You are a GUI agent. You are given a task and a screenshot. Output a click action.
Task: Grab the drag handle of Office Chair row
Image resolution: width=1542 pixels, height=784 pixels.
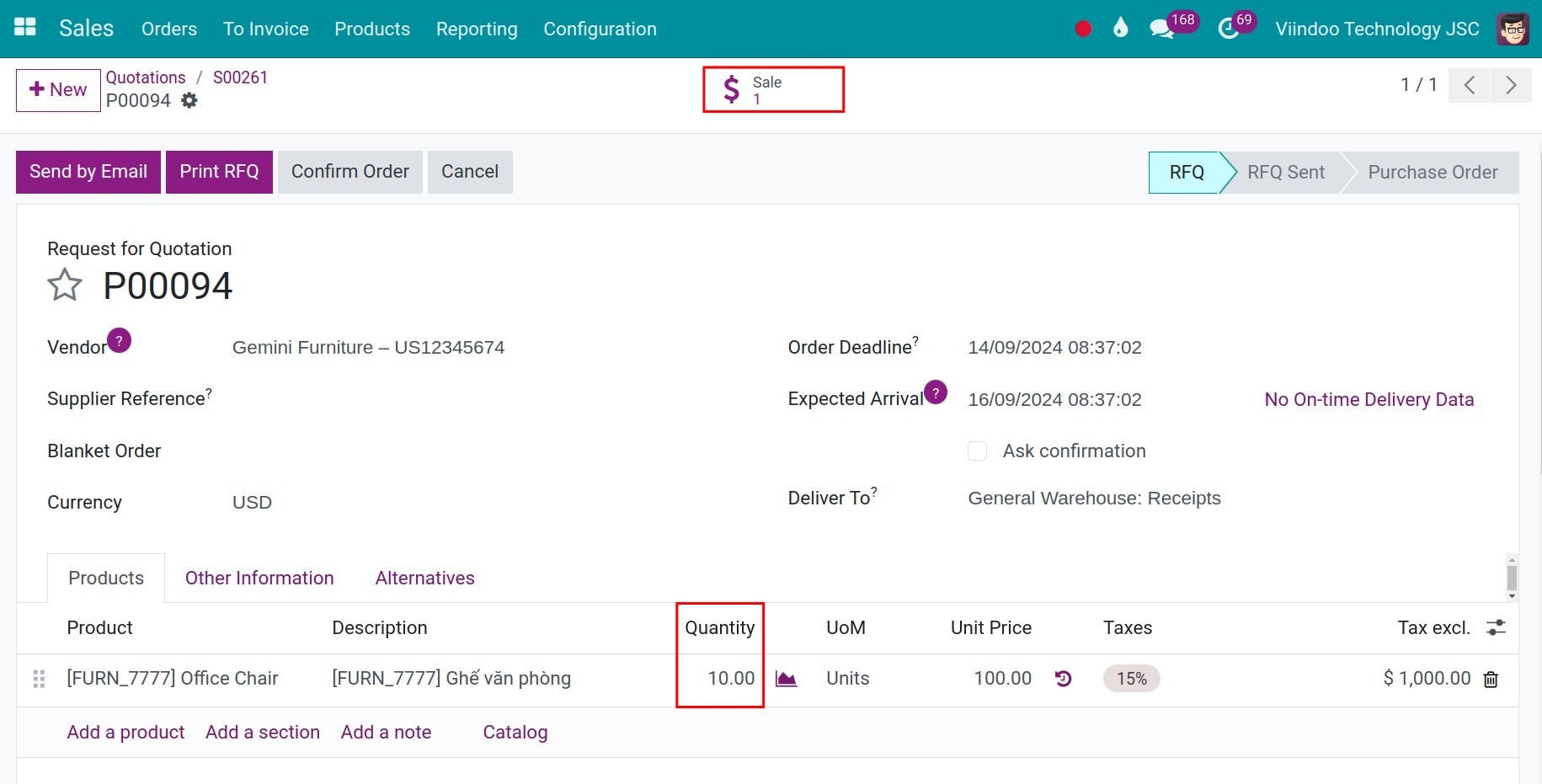tap(39, 679)
